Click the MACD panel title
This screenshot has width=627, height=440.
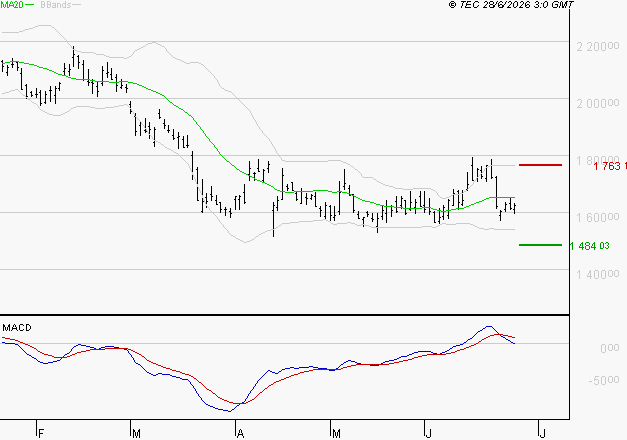point(17,328)
